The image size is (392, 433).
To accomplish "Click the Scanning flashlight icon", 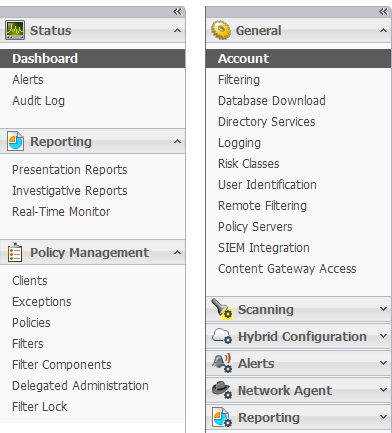I will click(x=222, y=309).
